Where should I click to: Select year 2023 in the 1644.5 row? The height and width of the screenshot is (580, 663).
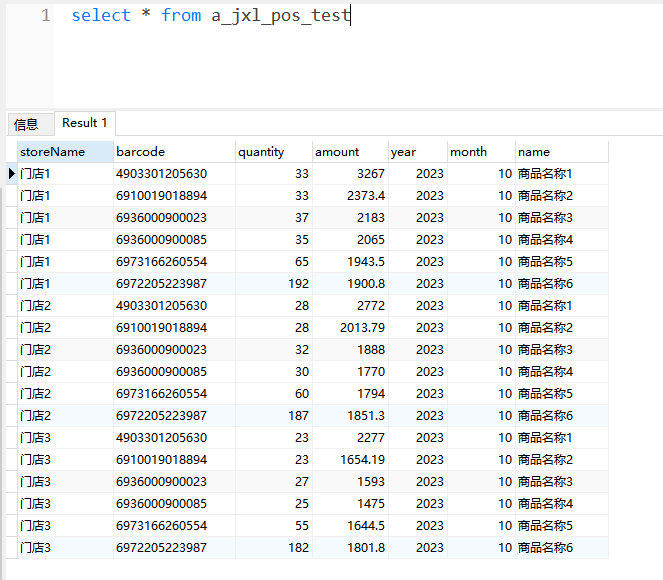[418, 525]
